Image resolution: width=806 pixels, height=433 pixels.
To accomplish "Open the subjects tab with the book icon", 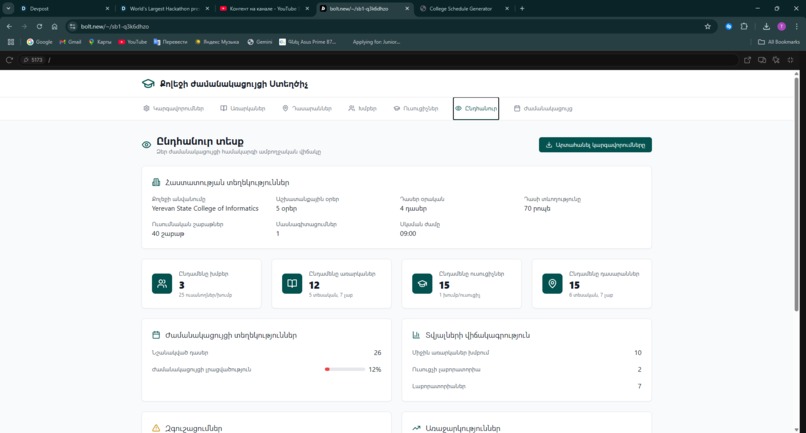I will (x=243, y=109).
